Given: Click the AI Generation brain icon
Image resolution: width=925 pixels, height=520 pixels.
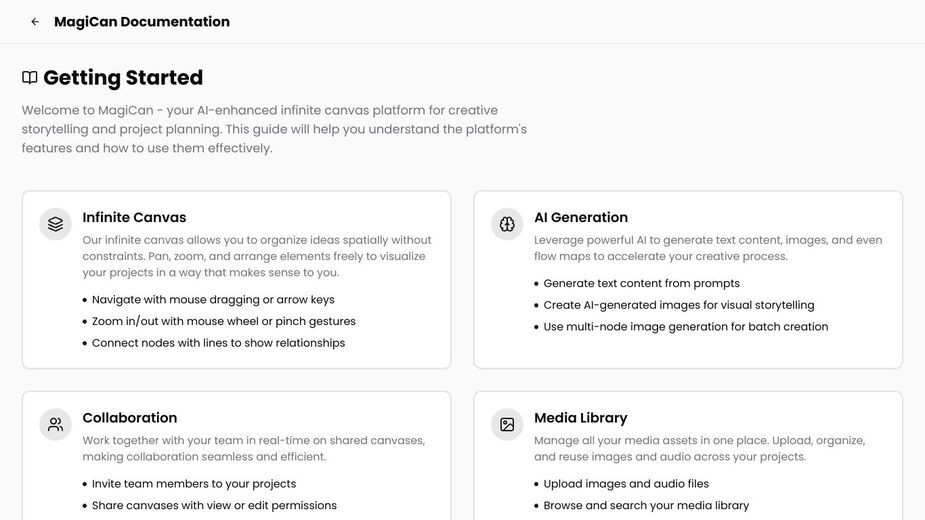Looking at the screenshot, I should [507, 224].
